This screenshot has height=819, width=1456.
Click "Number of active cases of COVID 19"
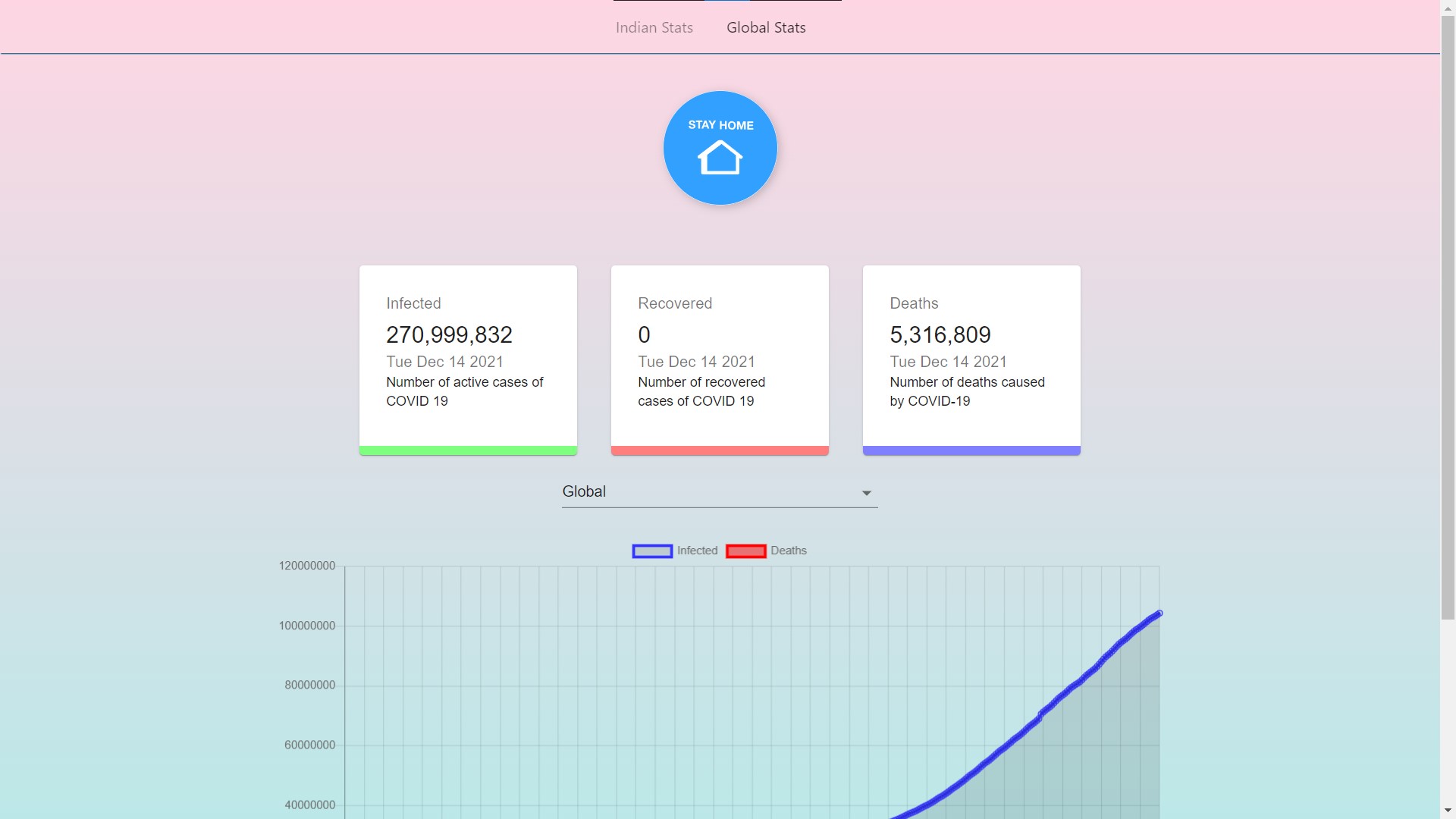pyautogui.click(x=465, y=391)
